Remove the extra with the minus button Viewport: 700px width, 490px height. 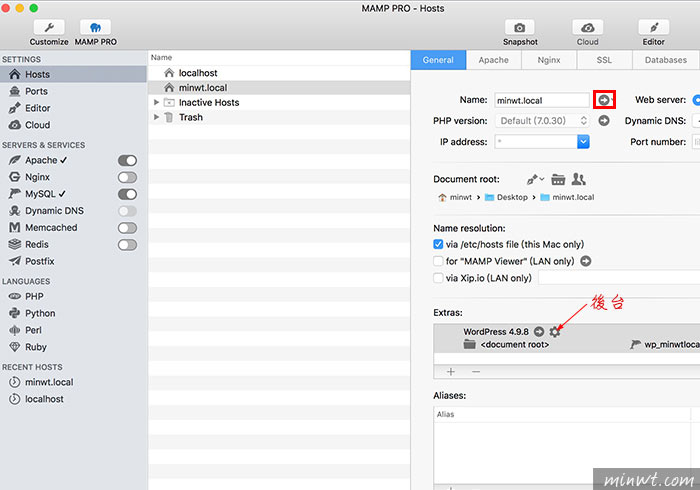[x=476, y=372]
